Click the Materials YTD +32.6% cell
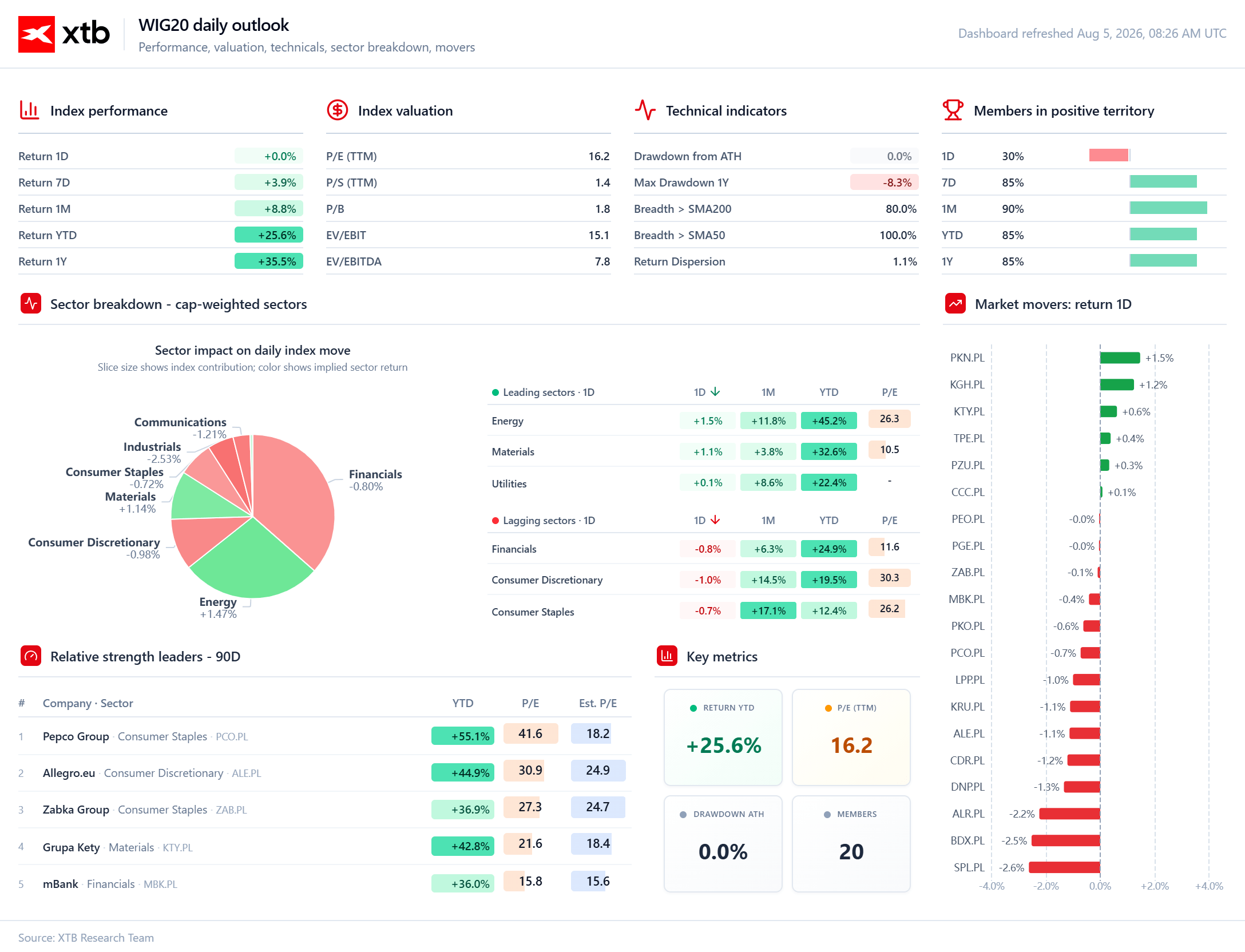1245x952 pixels. coord(829,452)
